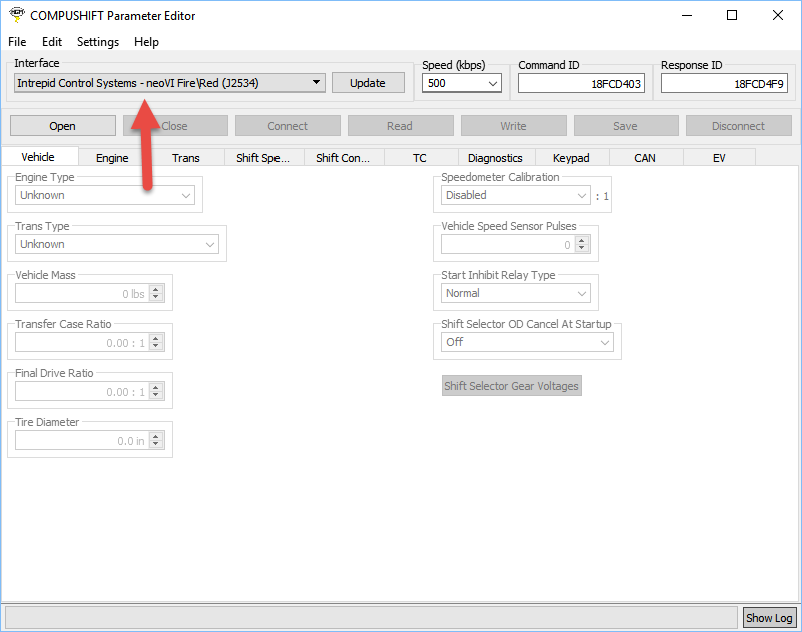The image size is (802, 632).
Task: Switch to the Engine tab
Action: [x=112, y=158]
